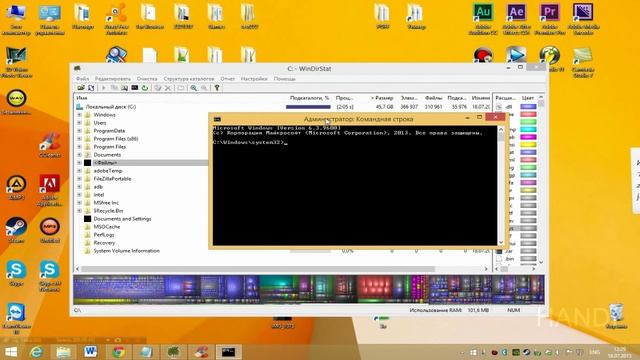Sort extensions by Цвет column header
The width and height of the screenshot is (640, 360).
(528, 98)
